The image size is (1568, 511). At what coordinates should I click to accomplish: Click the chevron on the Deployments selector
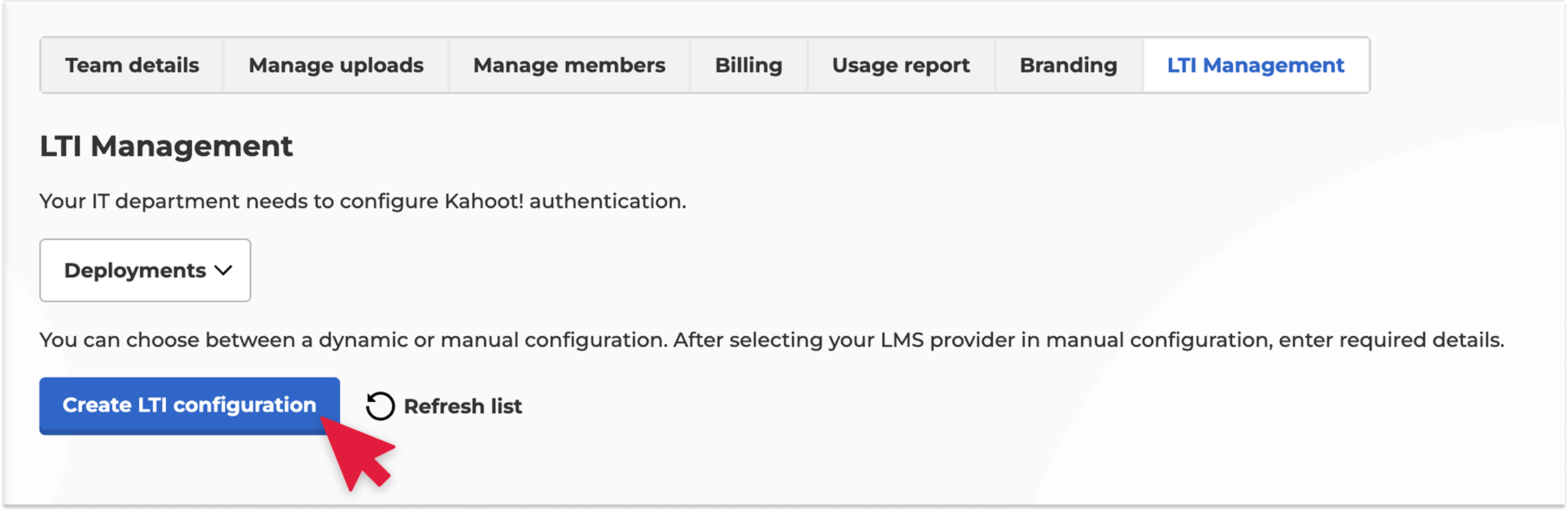[x=224, y=271]
